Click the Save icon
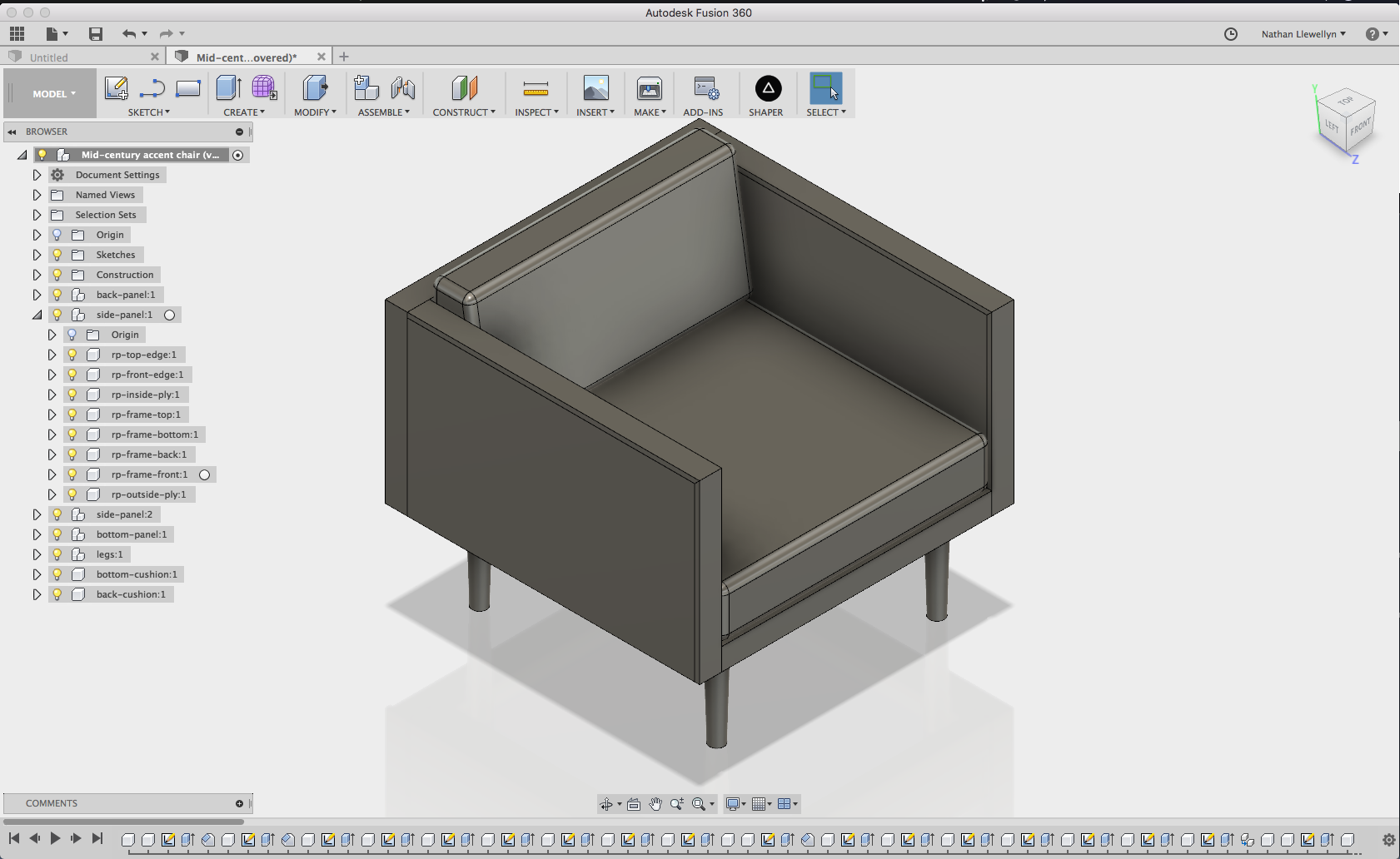The width and height of the screenshot is (1400, 859). coord(96,34)
